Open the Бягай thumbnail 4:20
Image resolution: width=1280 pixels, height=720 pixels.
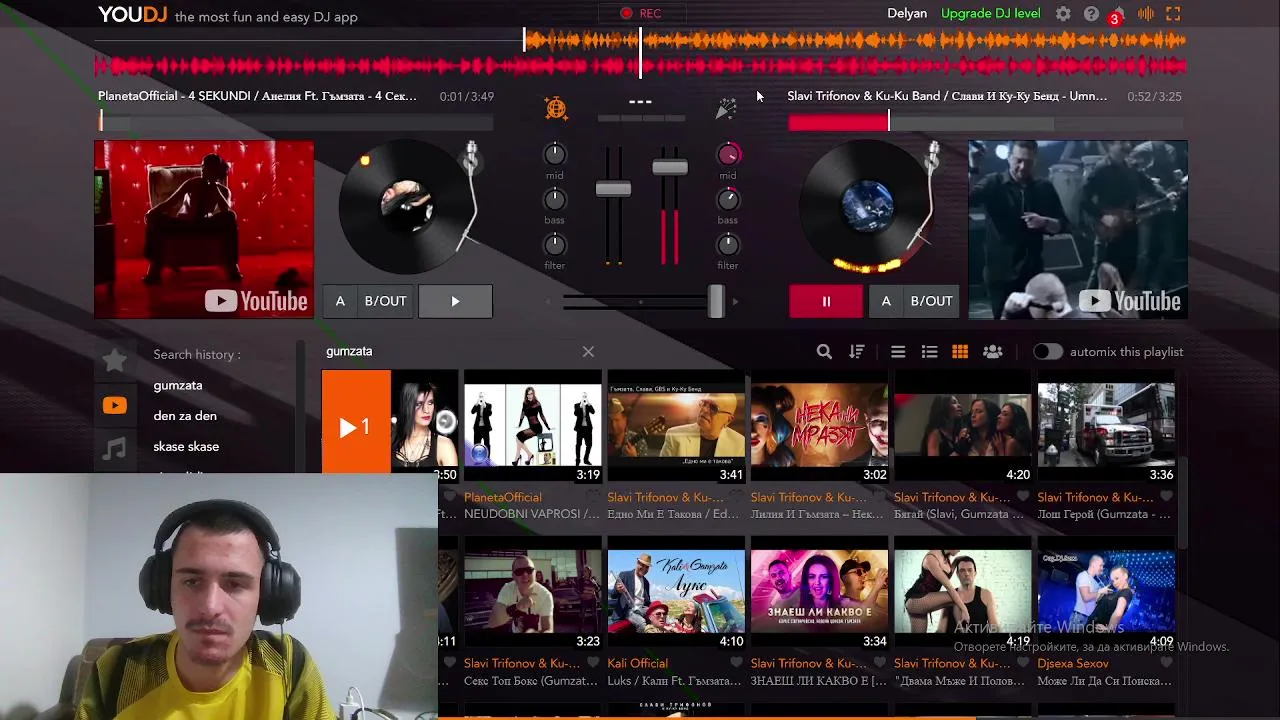(963, 427)
